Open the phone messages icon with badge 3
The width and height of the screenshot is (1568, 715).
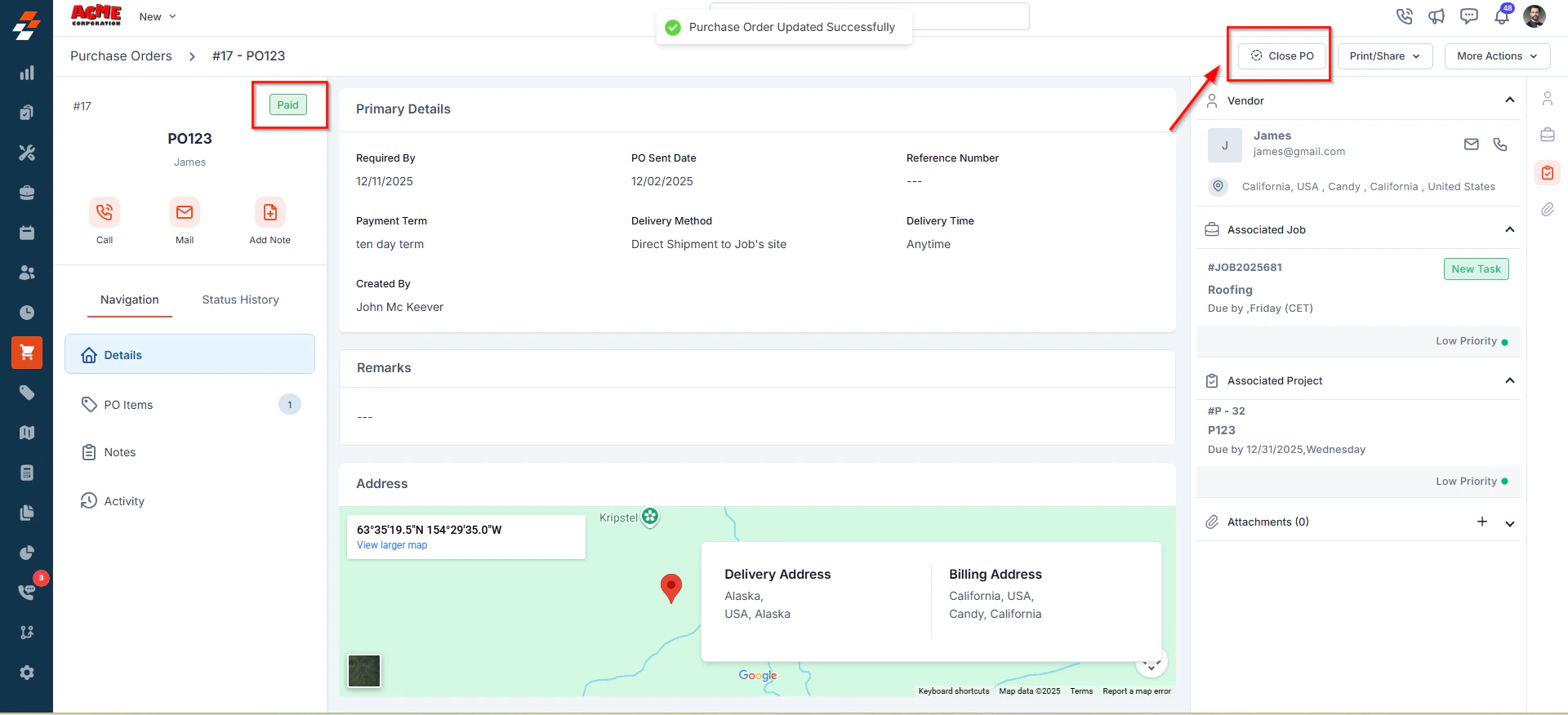[27, 593]
